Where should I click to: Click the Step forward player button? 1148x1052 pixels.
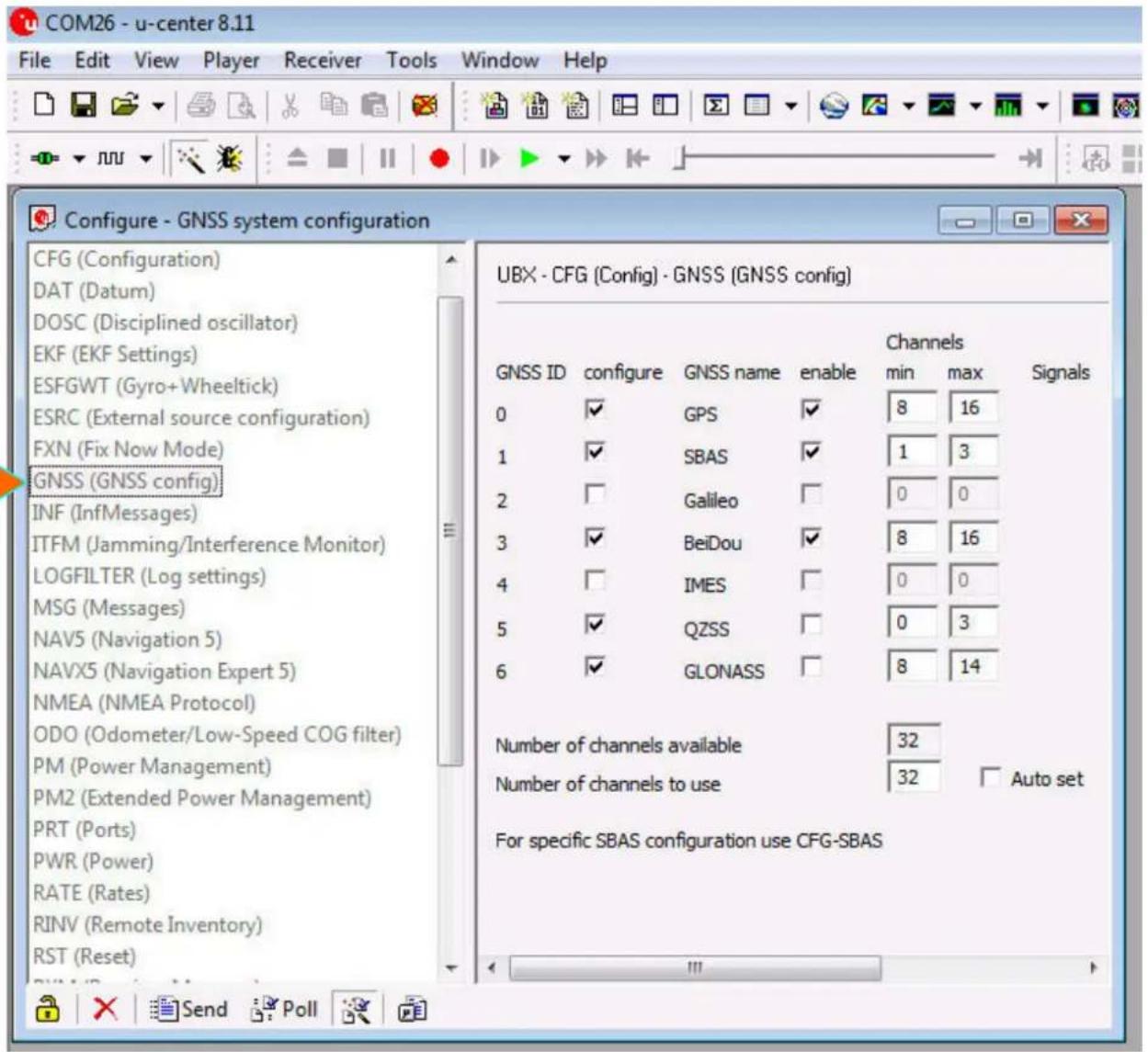click(x=490, y=158)
